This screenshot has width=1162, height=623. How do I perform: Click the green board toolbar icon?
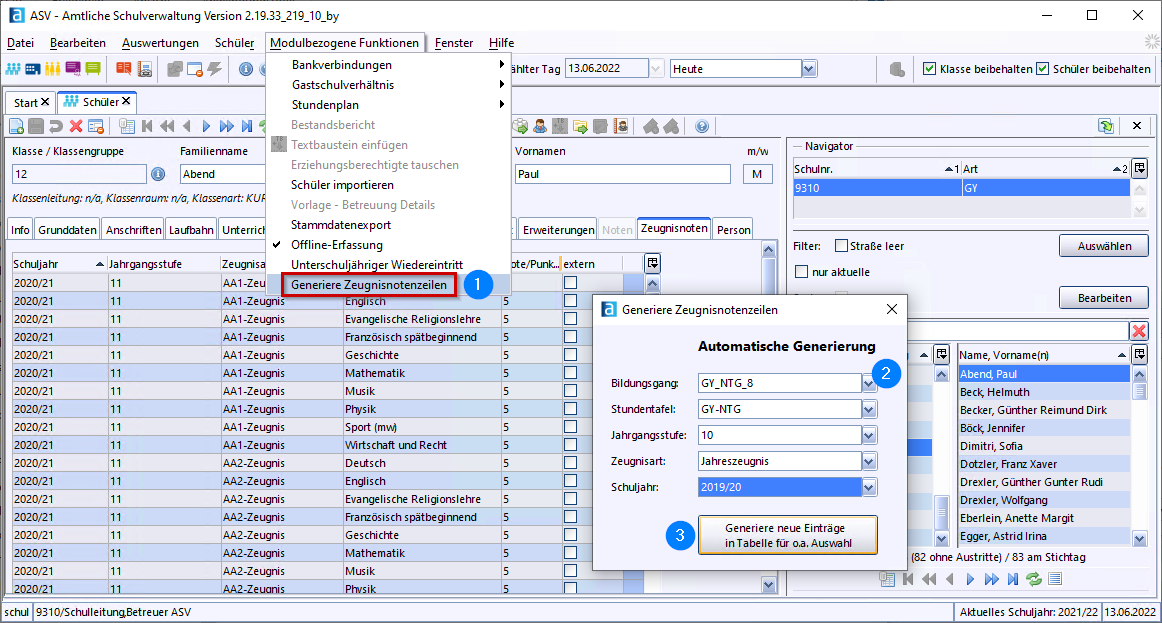pyautogui.click(x=93, y=69)
